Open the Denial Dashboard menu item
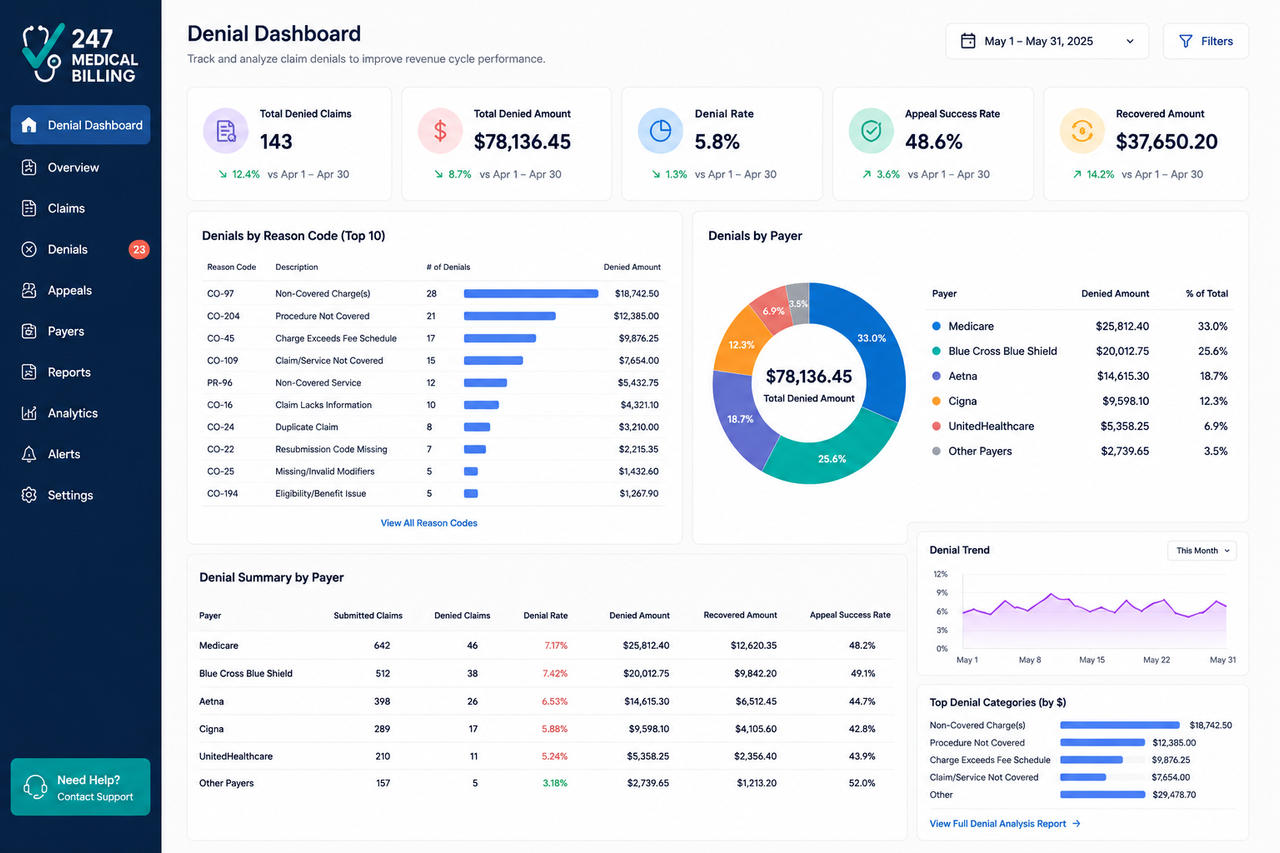 point(80,125)
